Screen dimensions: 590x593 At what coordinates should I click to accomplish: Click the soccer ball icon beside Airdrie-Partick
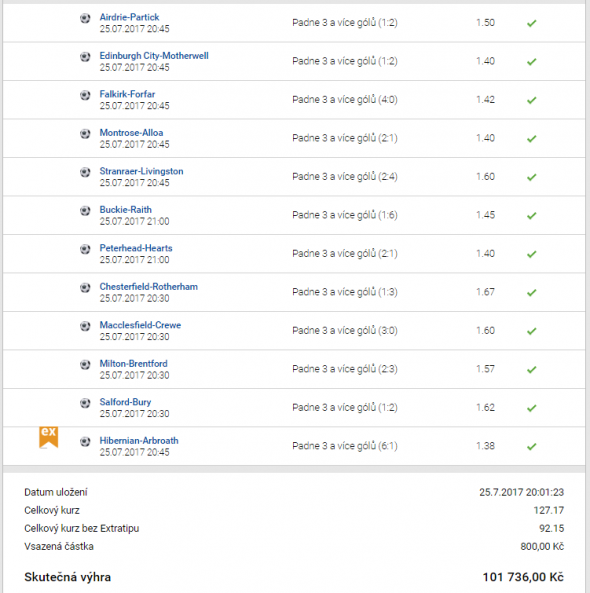tap(85, 18)
